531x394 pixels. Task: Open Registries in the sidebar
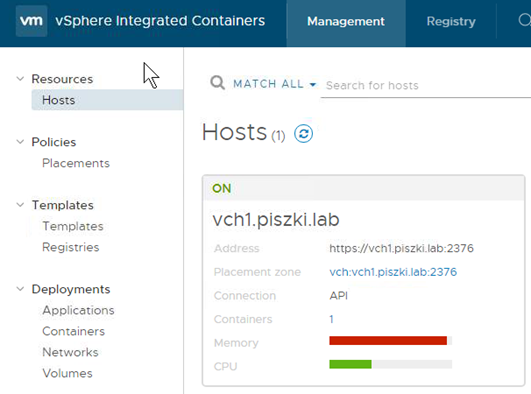pyautogui.click(x=70, y=247)
